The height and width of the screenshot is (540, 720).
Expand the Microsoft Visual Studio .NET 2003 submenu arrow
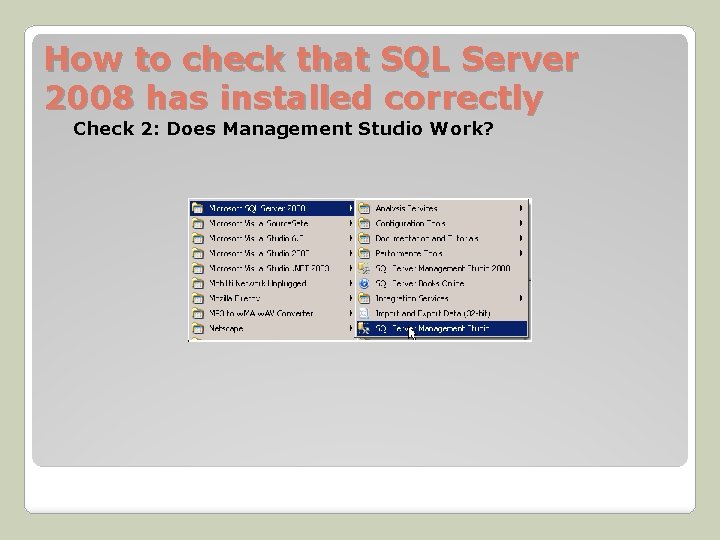click(x=351, y=269)
